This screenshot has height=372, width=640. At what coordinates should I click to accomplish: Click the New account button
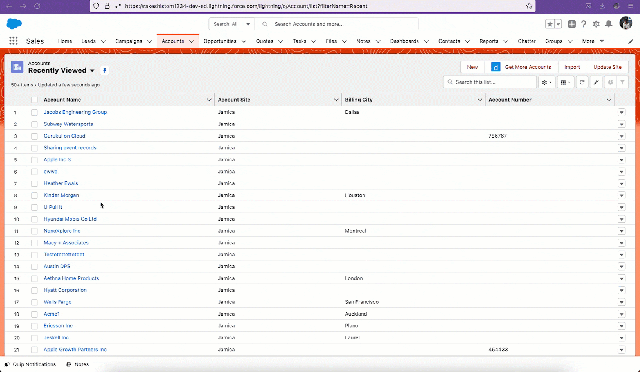click(472, 67)
